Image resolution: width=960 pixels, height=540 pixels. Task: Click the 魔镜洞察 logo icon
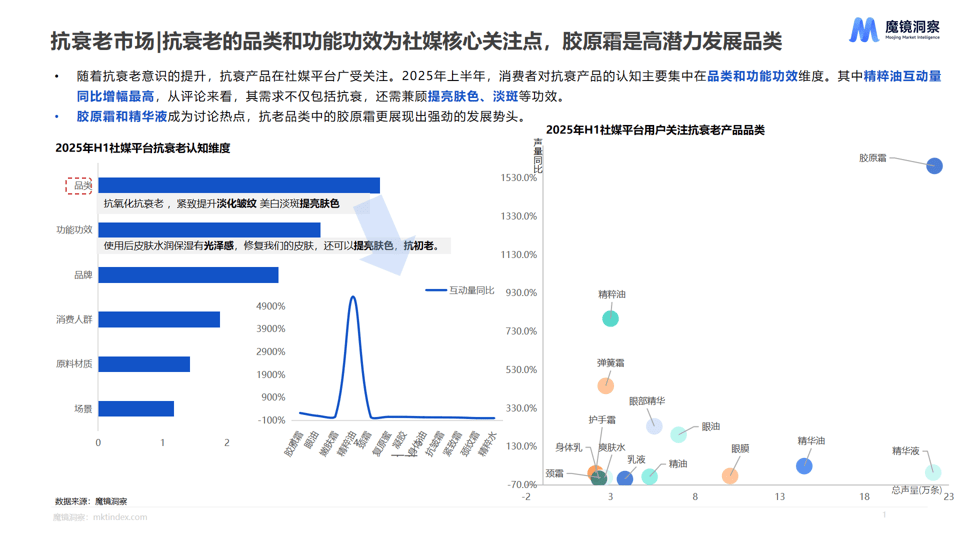click(x=863, y=30)
